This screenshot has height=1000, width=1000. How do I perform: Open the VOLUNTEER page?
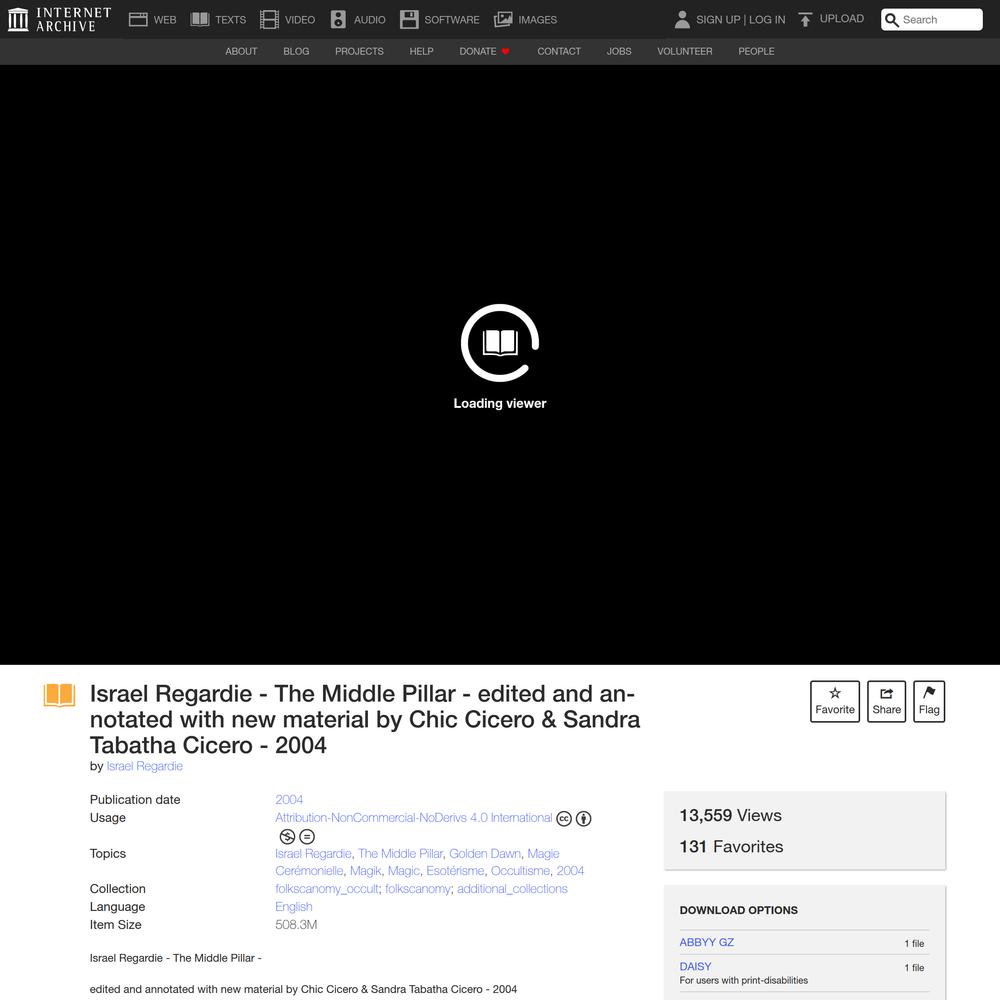[684, 52]
